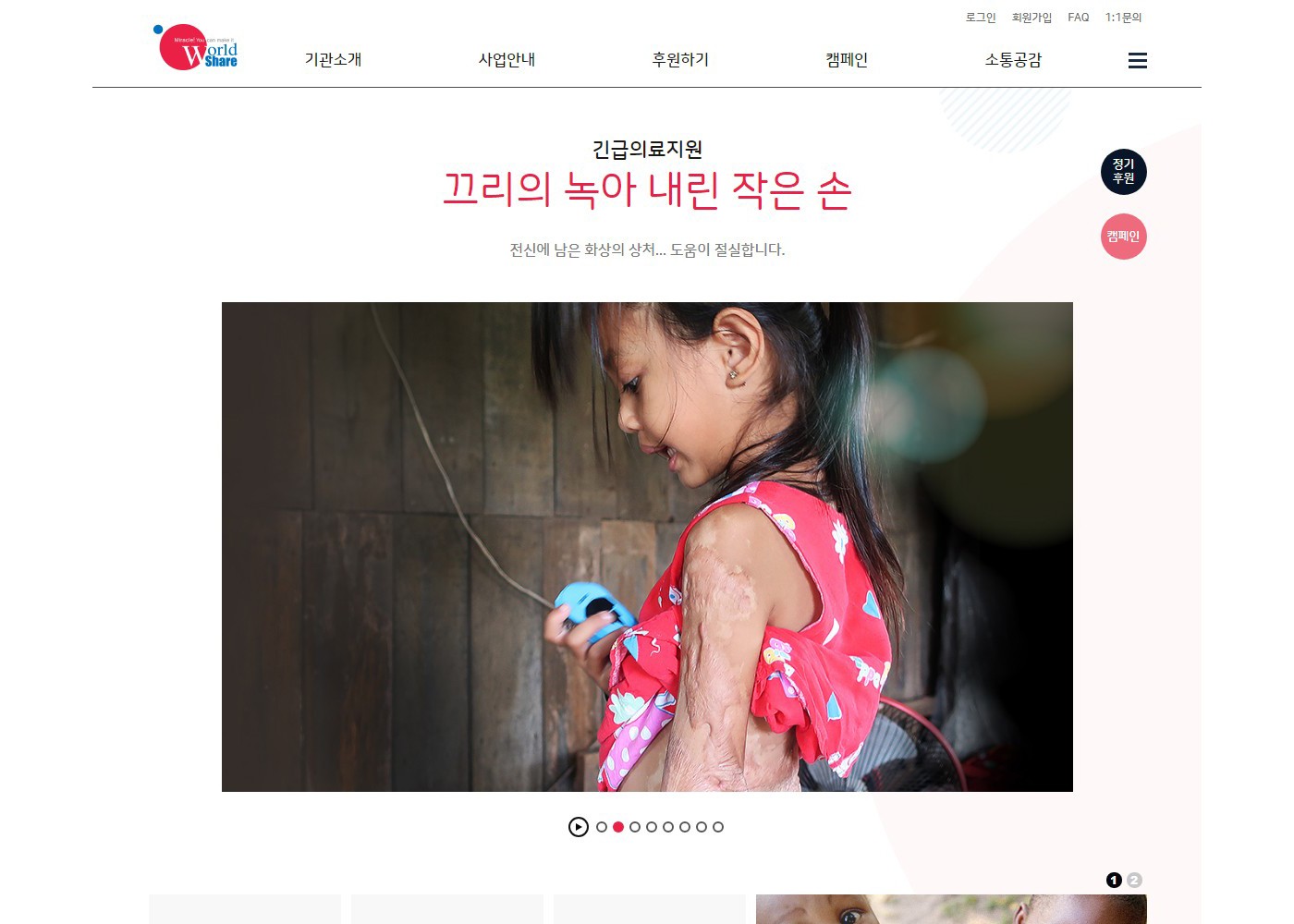Expand the 후원하기 navigation menu
This screenshot has height=924, width=1294.
click(680, 60)
